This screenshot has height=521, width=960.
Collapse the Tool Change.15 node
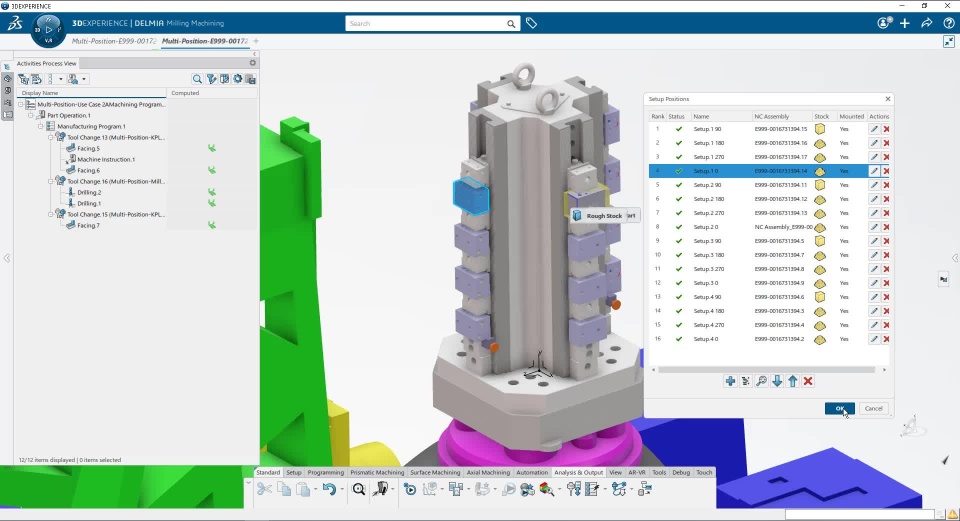pos(51,214)
